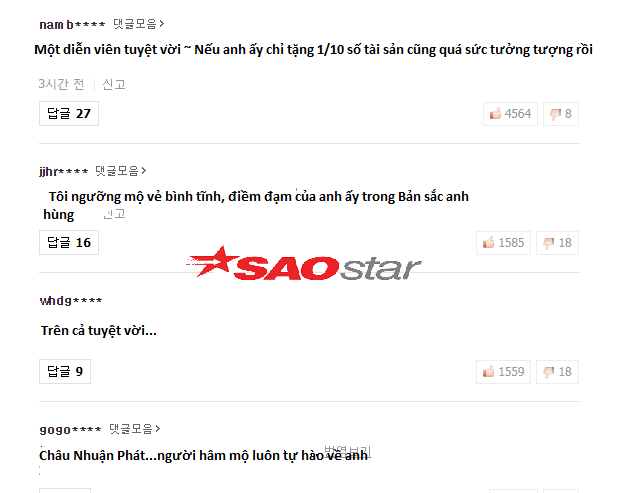624x493 pixels.
Task: Click the SAOstar logo watermark
Action: click(304, 263)
